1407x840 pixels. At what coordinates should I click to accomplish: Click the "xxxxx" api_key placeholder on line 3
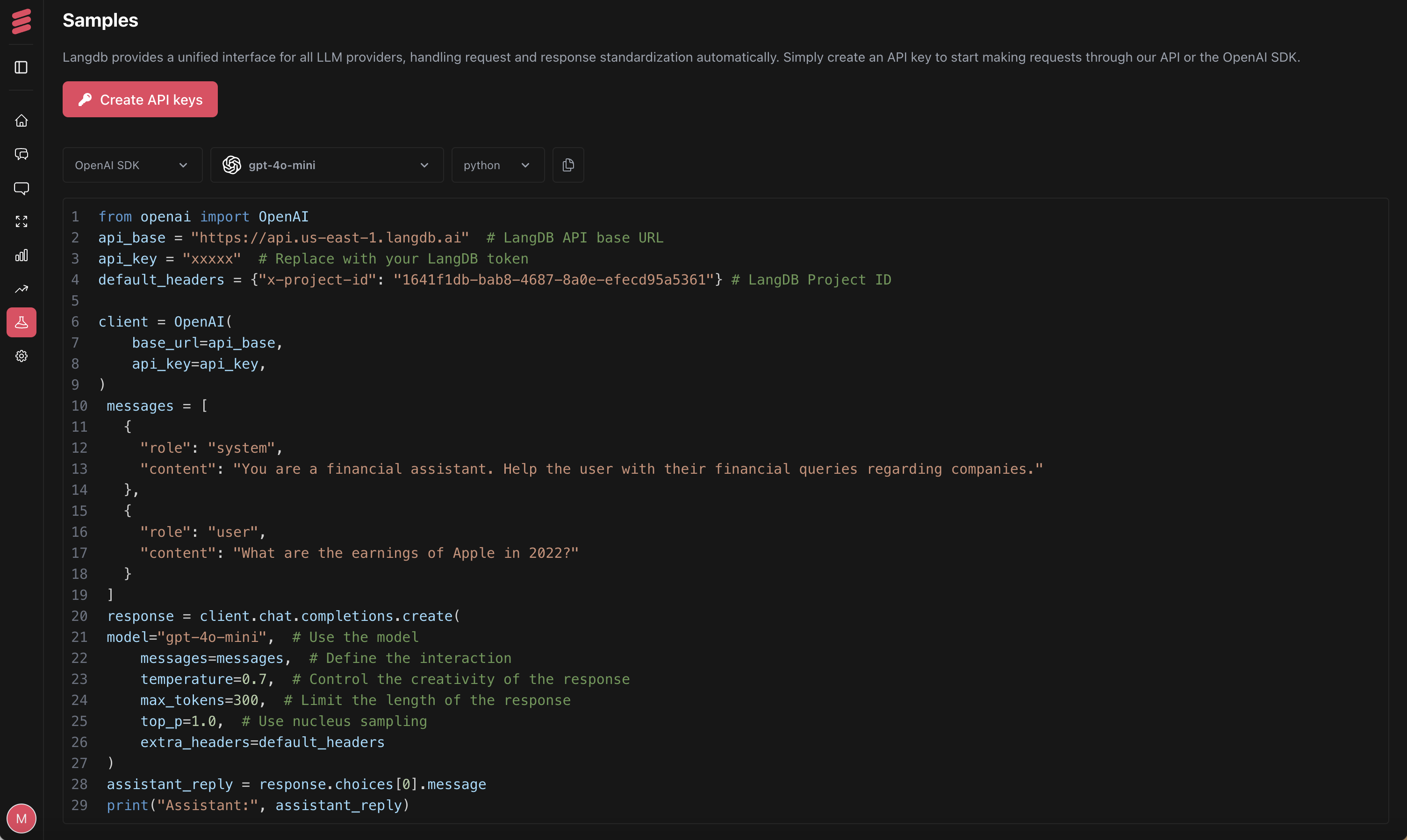[212, 259]
